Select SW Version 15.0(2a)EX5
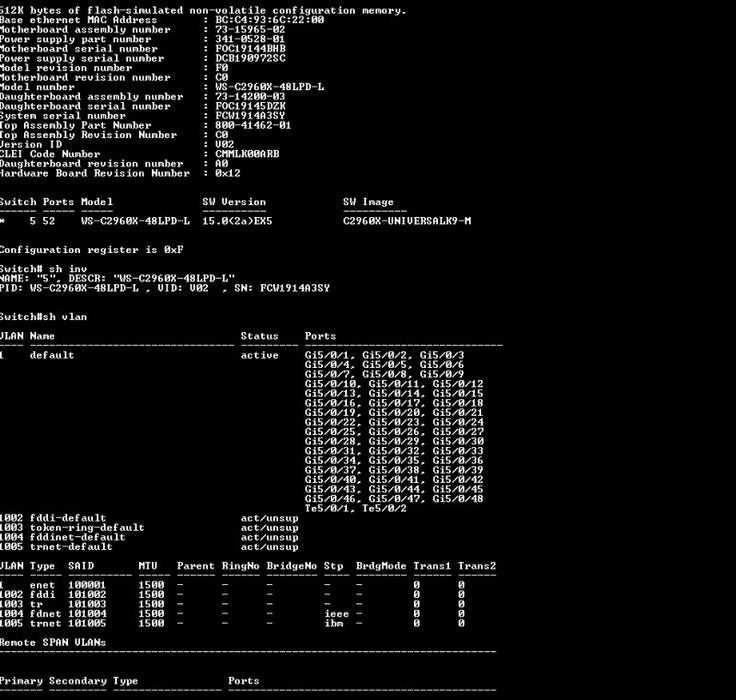Viewport: 736px width, 700px height. [x=238, y=221]
